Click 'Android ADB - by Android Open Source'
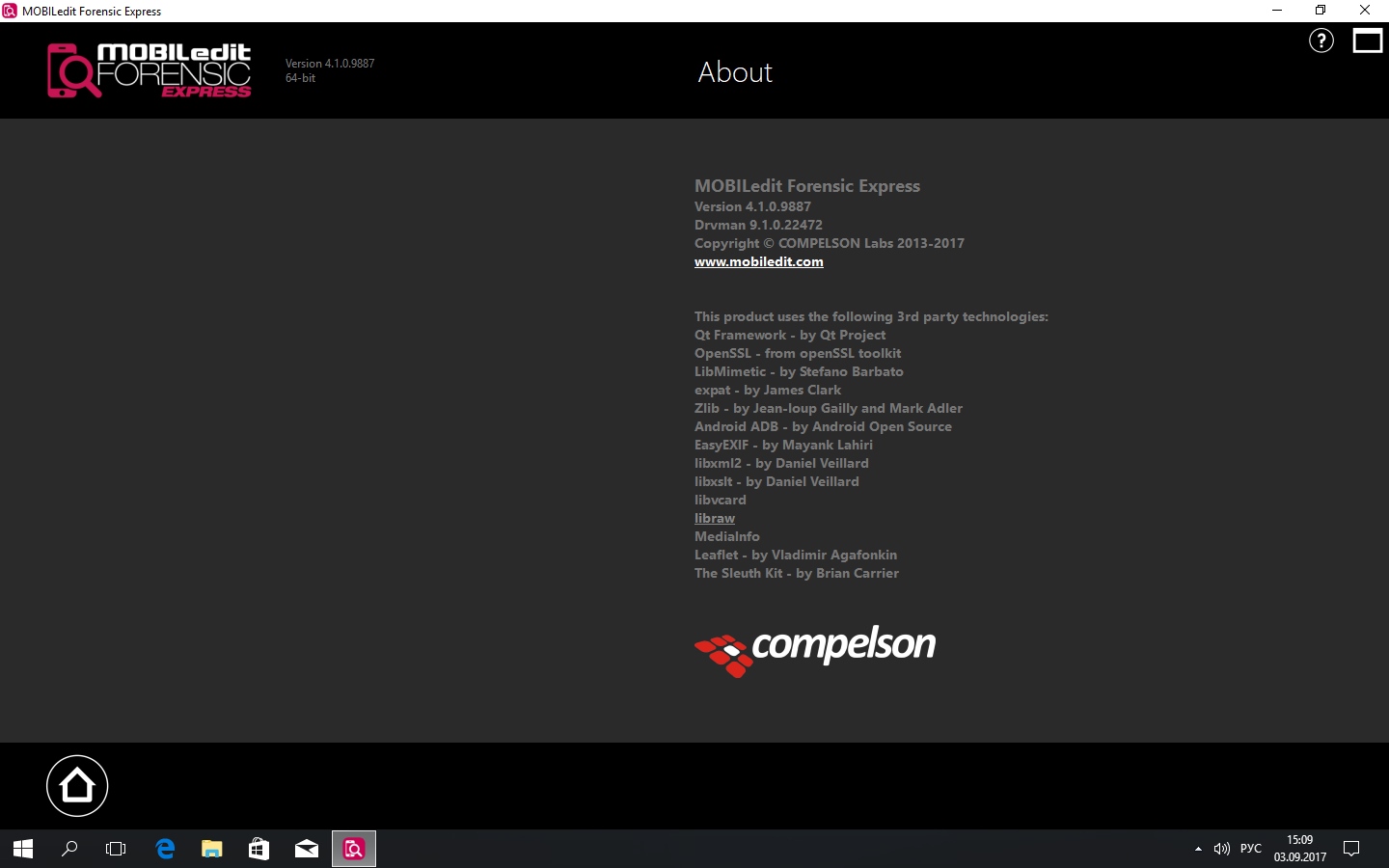This screenshot has height=868, width=1389. (x=823, y=426)
